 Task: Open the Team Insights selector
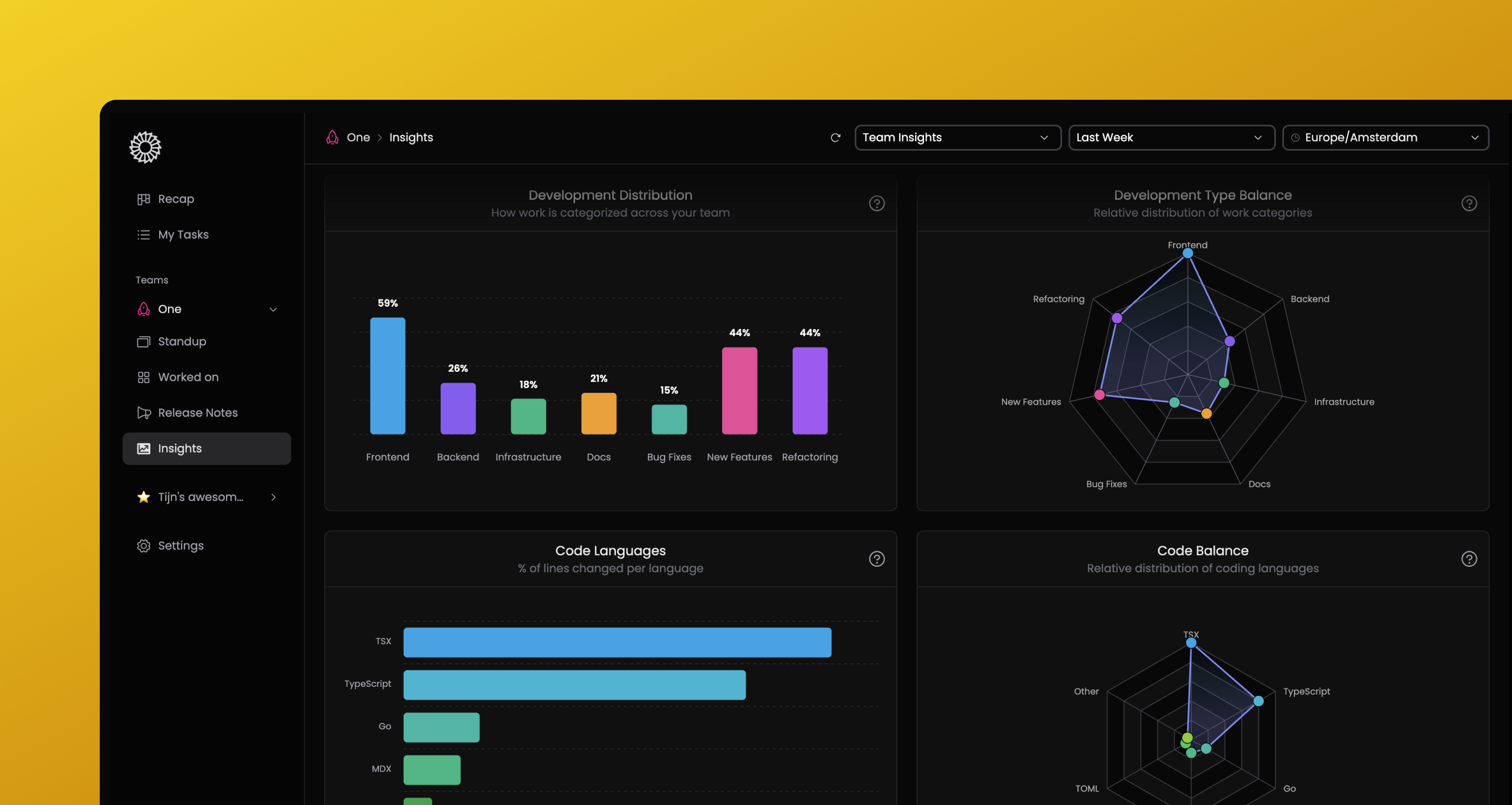[957, 138]
